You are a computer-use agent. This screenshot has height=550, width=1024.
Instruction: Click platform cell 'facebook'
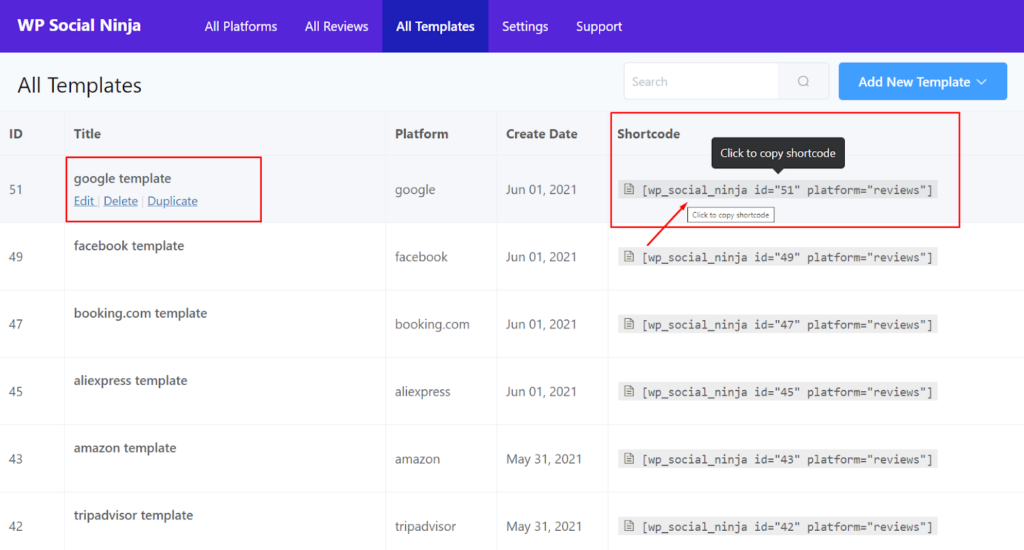tap(421, 257)
